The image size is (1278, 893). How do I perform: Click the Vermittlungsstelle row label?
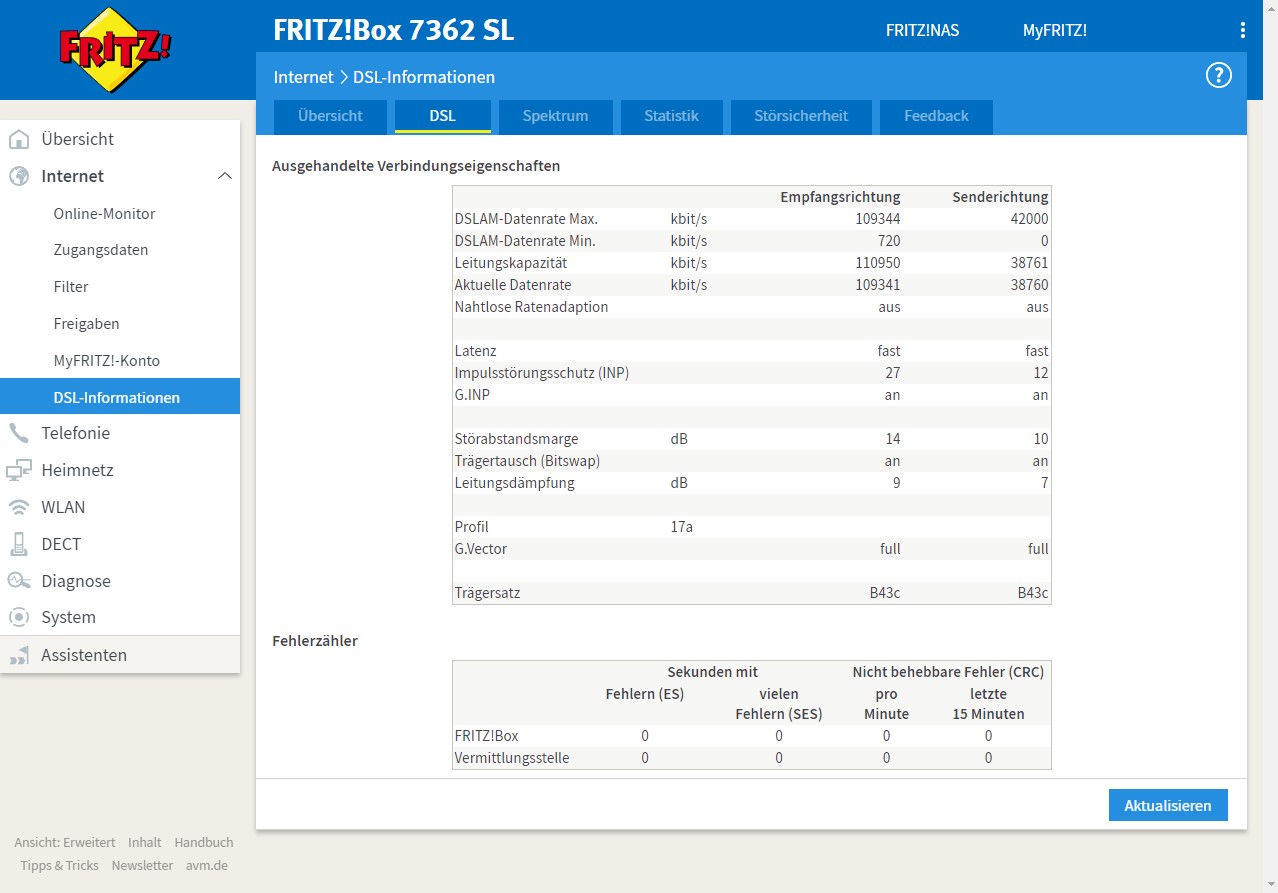512,758
